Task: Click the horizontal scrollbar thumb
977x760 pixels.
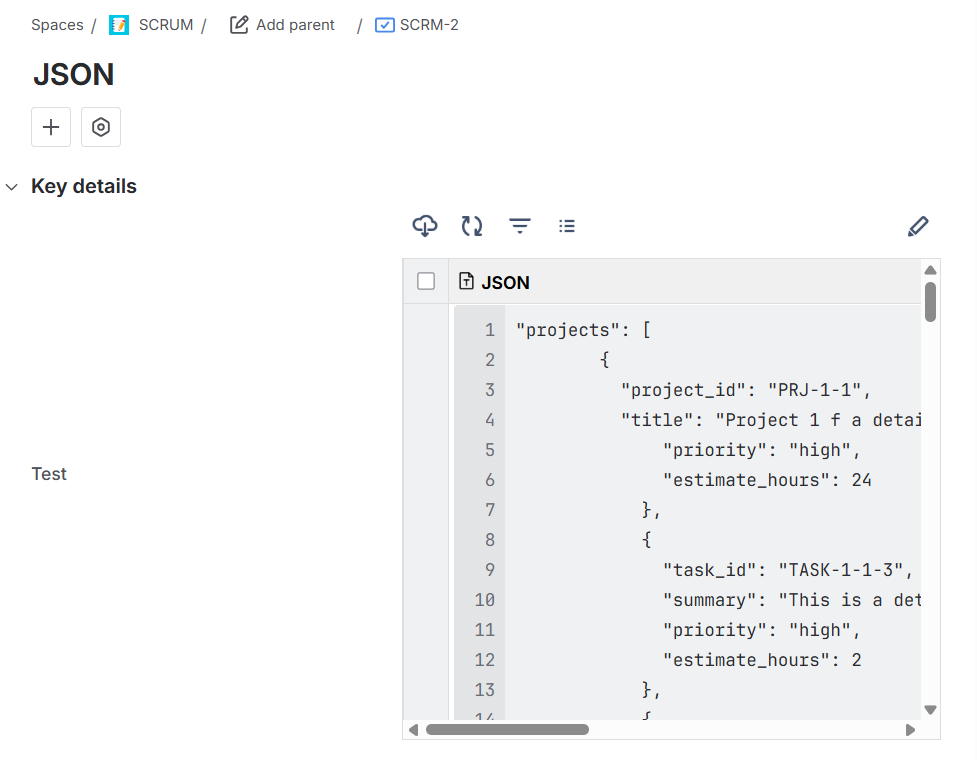Action: 507,729
